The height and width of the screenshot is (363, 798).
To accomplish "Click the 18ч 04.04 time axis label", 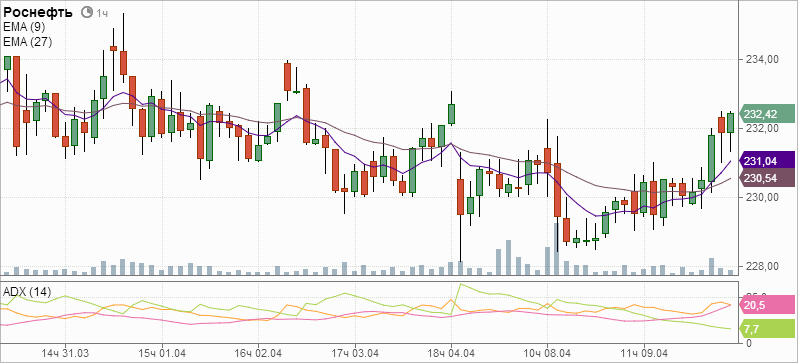I will tap(451, 353).
